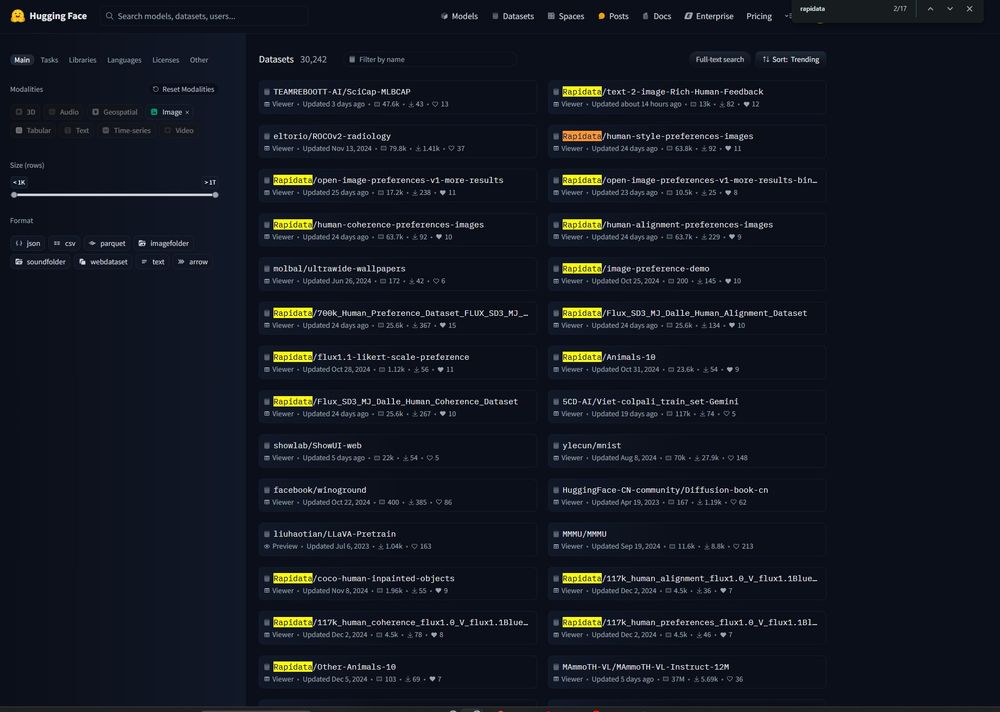This screenshot has height=712, width=1000.
Task: Open Rapidata/text-2-image-Rich-Human-Feedback dataset
Action: pyautogui.click(x=686, y=97)
